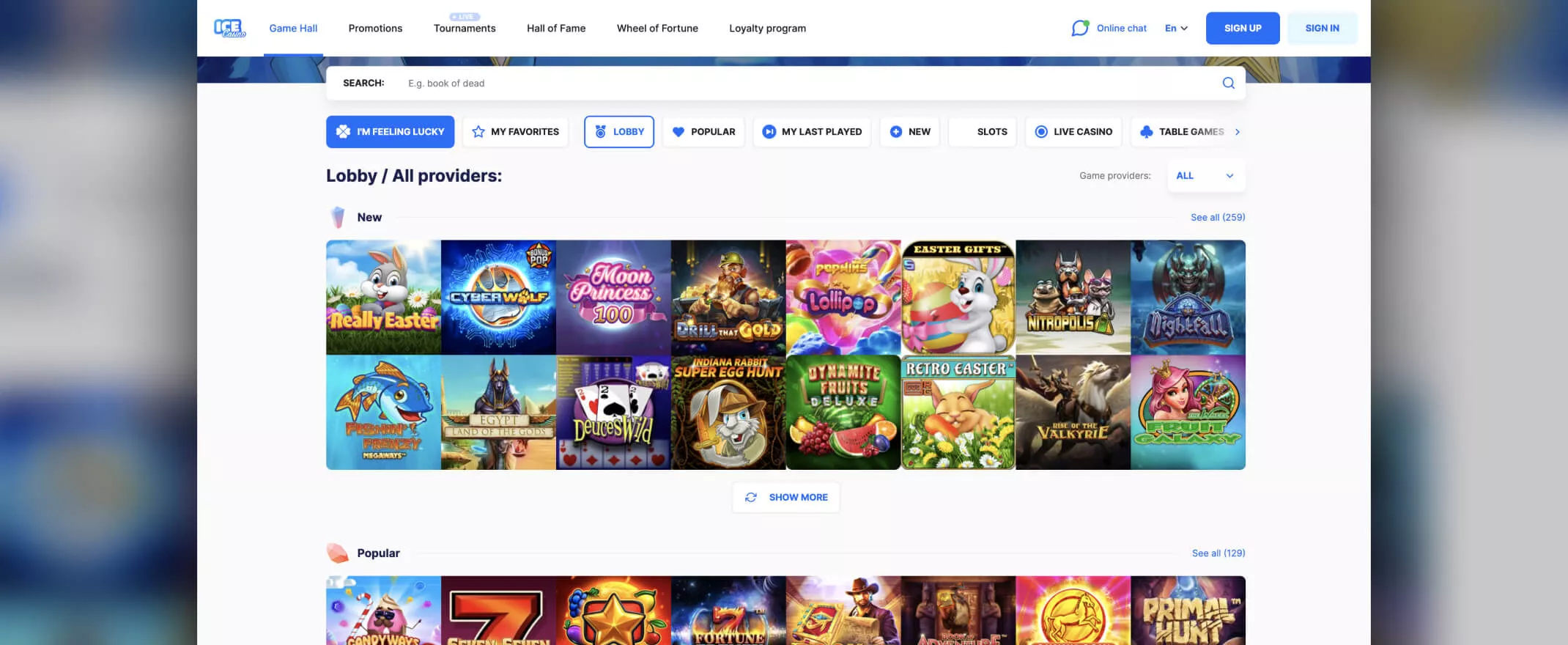Open Primal Hunt game in Popular
The width and height of the screenshot is (1568, 645).
[x=1188, y=611]
